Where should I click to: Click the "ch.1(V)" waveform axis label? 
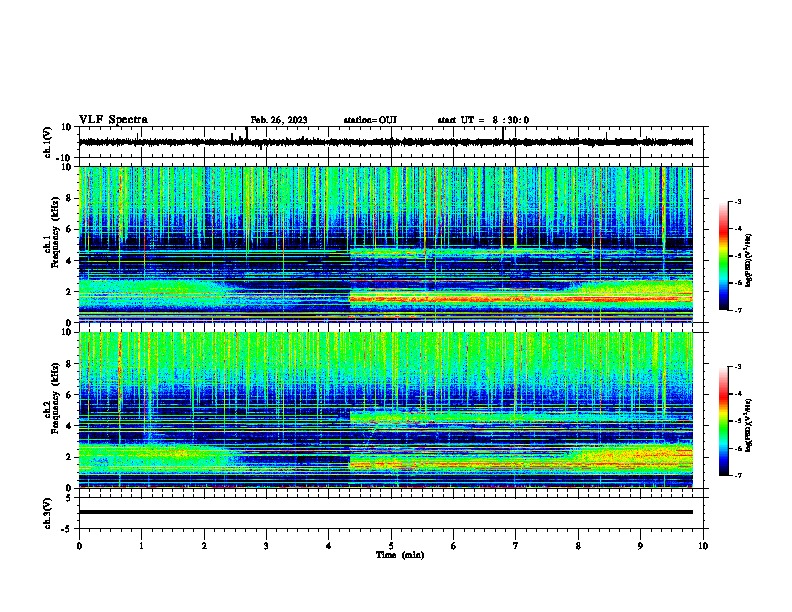coord(48,142)
